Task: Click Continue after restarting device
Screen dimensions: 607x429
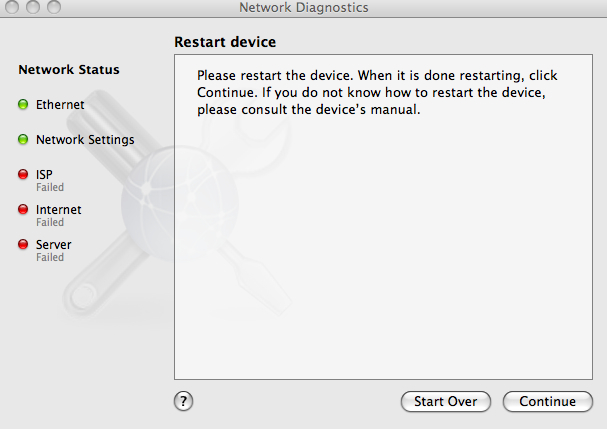Action: [548, 402]
